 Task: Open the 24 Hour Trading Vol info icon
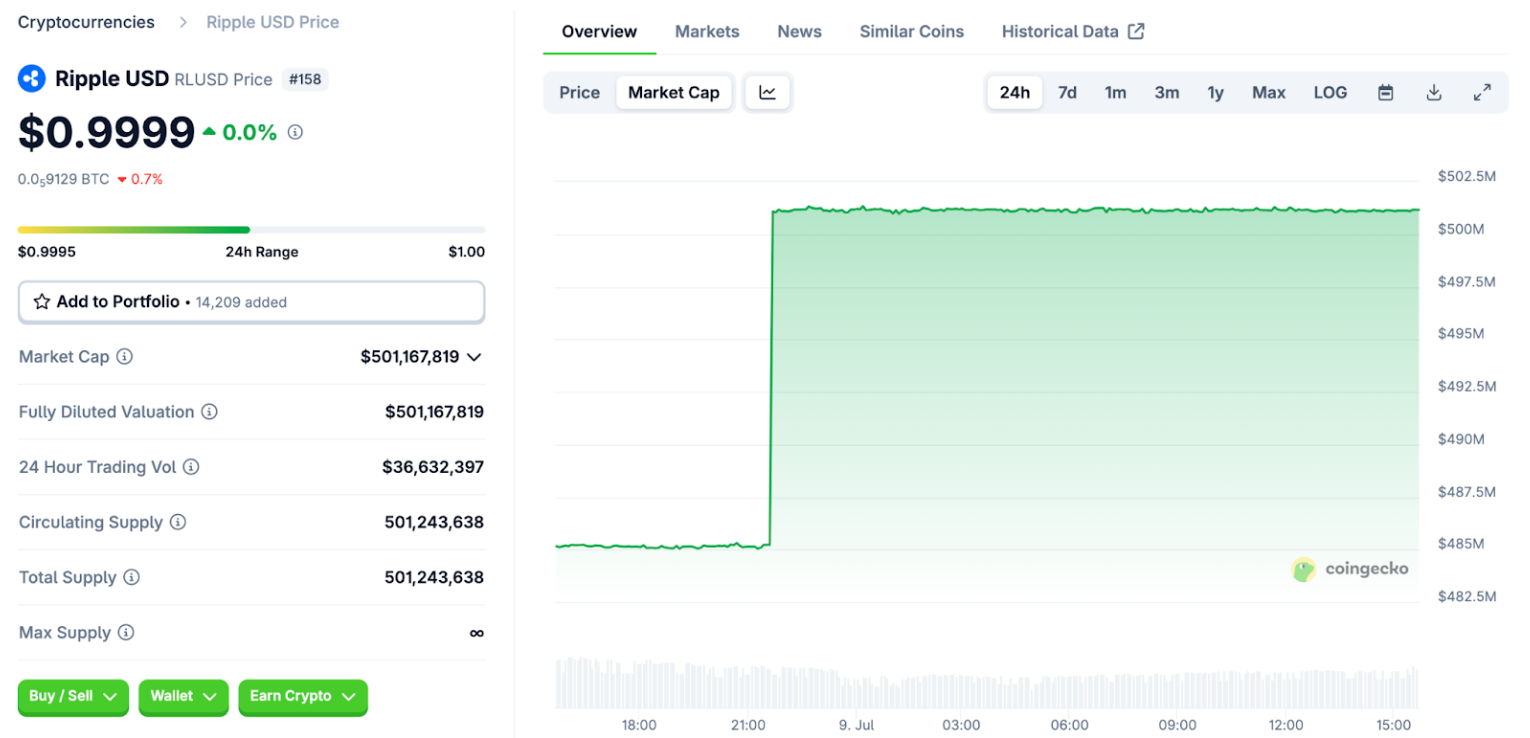(x=191, y=467)
